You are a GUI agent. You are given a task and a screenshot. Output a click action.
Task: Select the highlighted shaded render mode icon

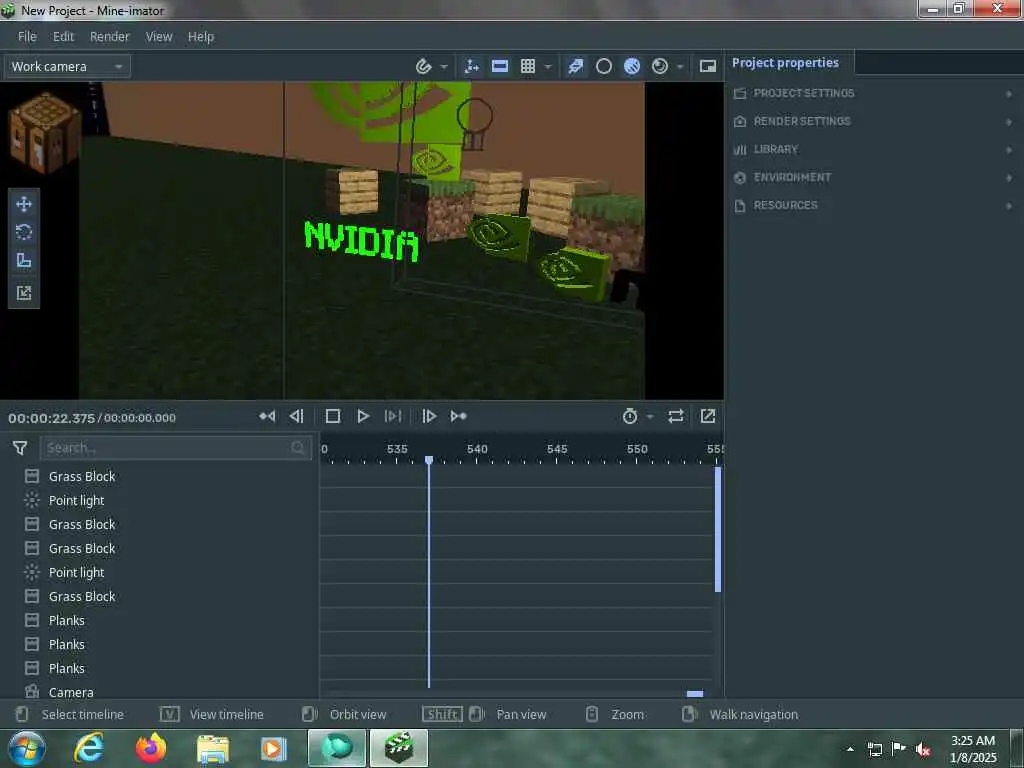click(632, 66)
